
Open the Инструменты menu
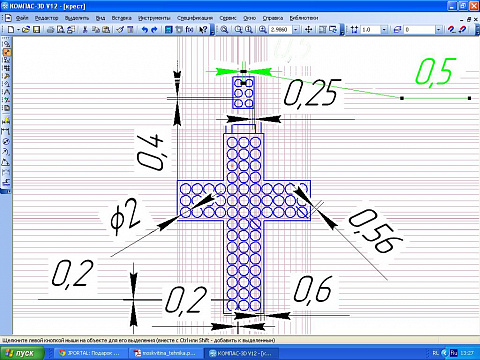(154, 18)
